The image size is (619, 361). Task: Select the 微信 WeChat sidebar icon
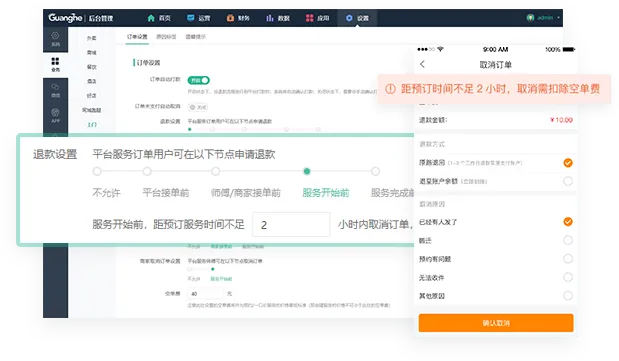[x=55, y=90]
